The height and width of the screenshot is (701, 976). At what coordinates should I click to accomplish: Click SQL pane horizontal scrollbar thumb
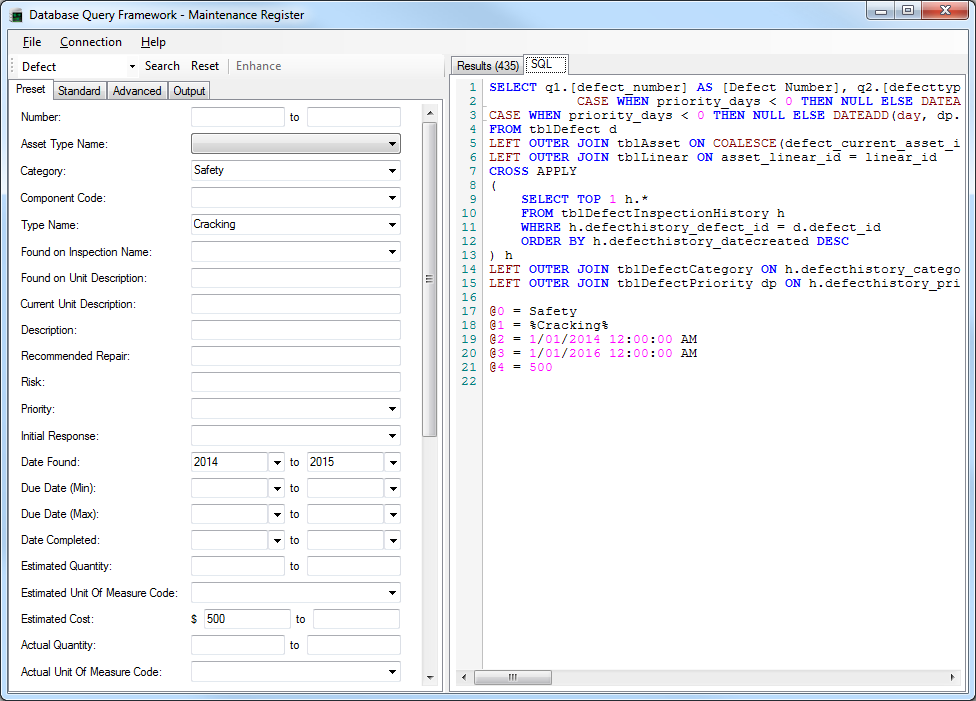513,677
